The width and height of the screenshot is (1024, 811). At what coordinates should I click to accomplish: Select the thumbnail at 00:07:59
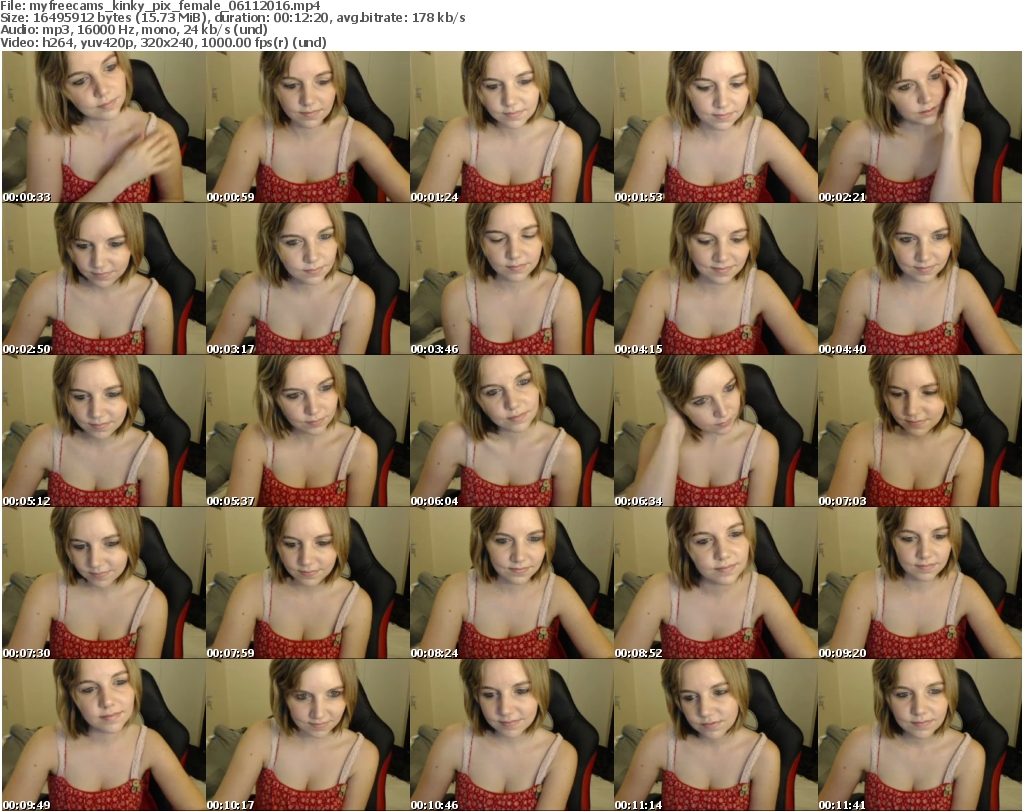(x=308, y=583)
